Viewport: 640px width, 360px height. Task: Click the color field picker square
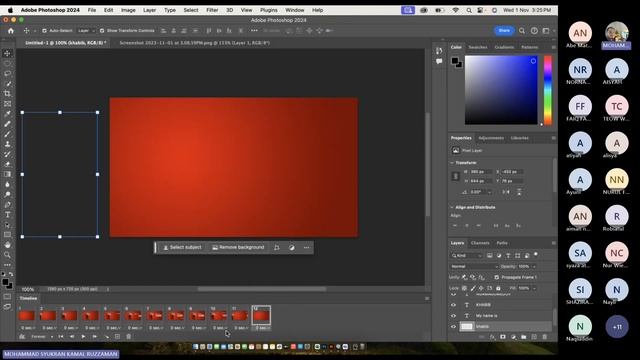coord(501,90)
